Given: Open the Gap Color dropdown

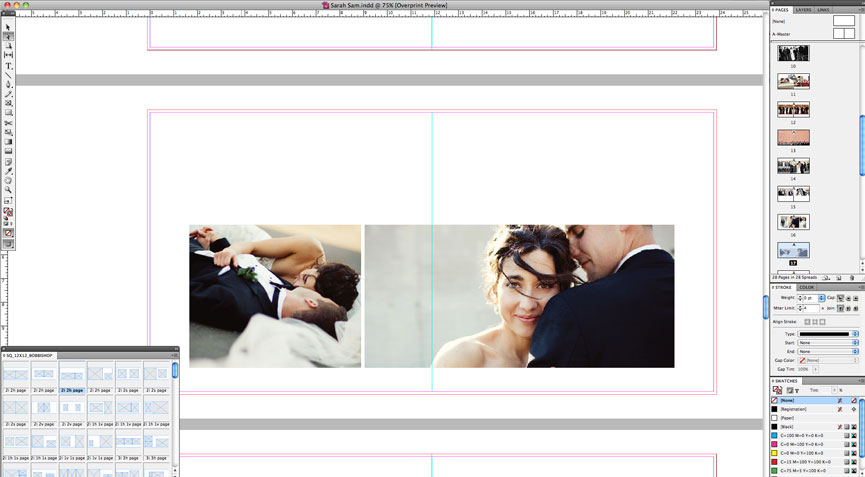Looking at the screenshot, I should click(827, 360).
